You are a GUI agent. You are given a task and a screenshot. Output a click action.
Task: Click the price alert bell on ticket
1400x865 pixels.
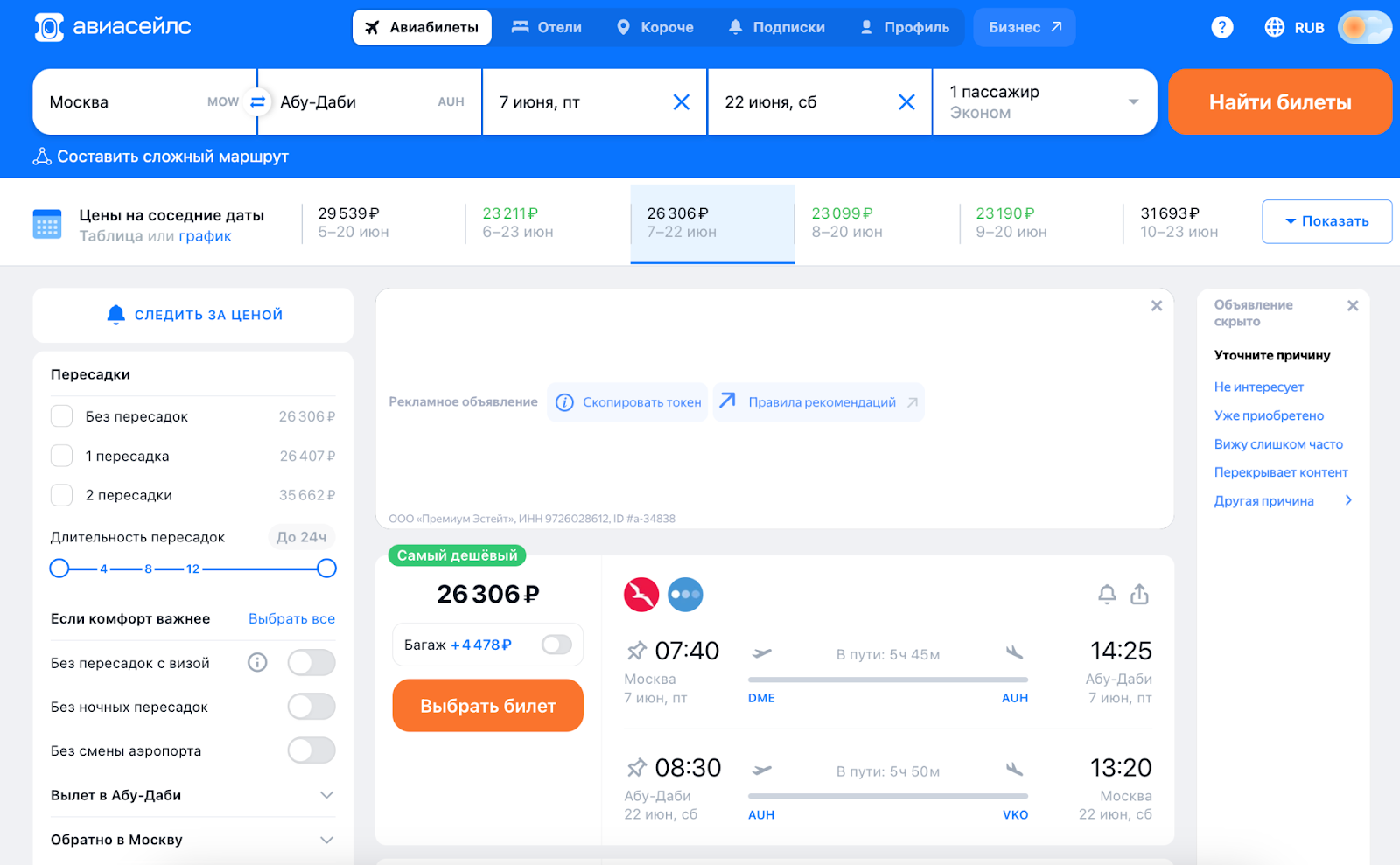[x=1107, y=595]
